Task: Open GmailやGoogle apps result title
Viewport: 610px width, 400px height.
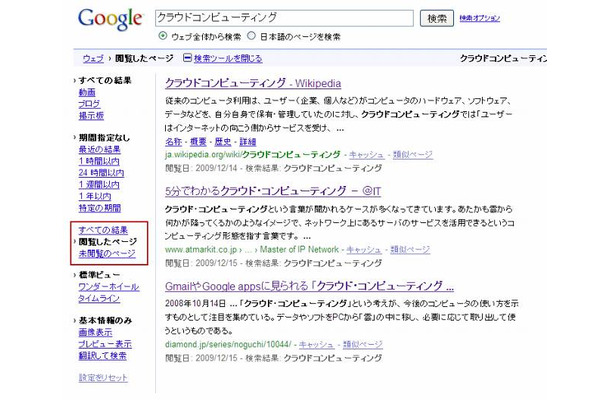Action: [309, 286]
